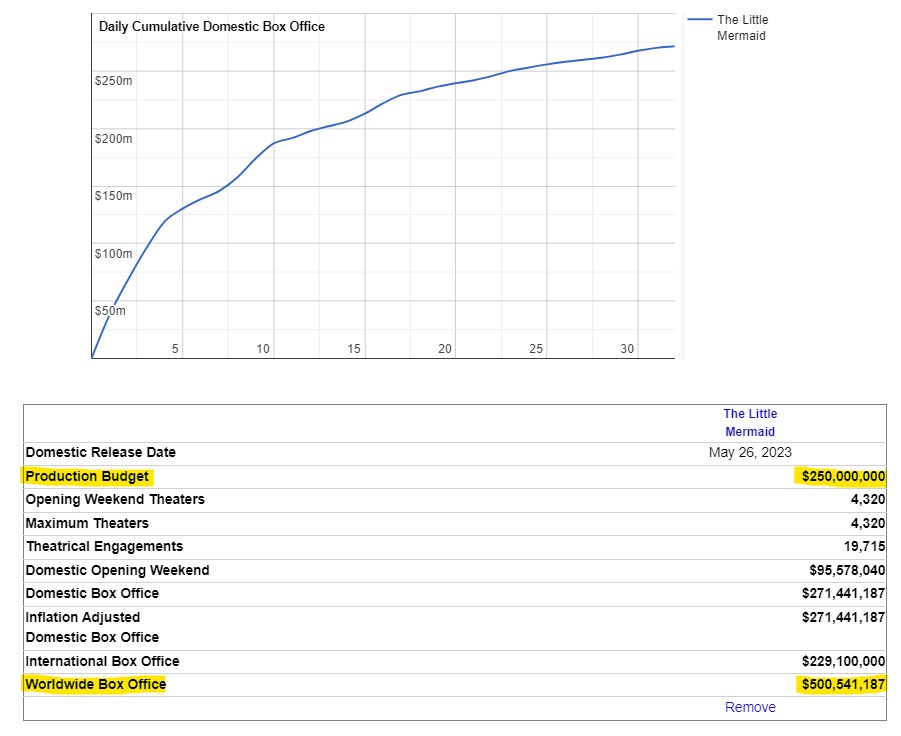Select the May 26, 2023 release date
Screen dimensions: 901x736
point(750,452)
